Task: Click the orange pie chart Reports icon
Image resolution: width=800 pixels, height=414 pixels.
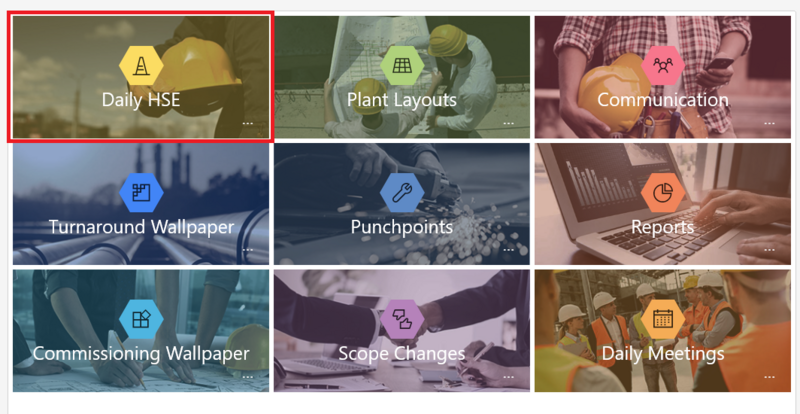Action: coord(663,192)
